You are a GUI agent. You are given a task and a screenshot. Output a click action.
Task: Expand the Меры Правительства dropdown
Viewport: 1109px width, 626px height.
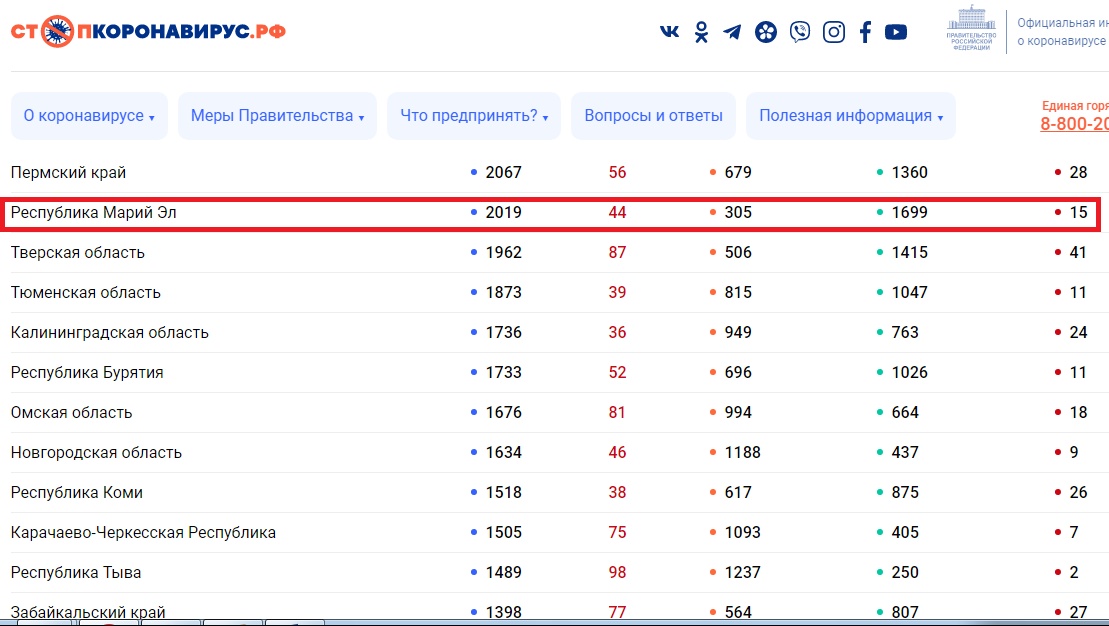pyautogui.click(x=277, y=116)
